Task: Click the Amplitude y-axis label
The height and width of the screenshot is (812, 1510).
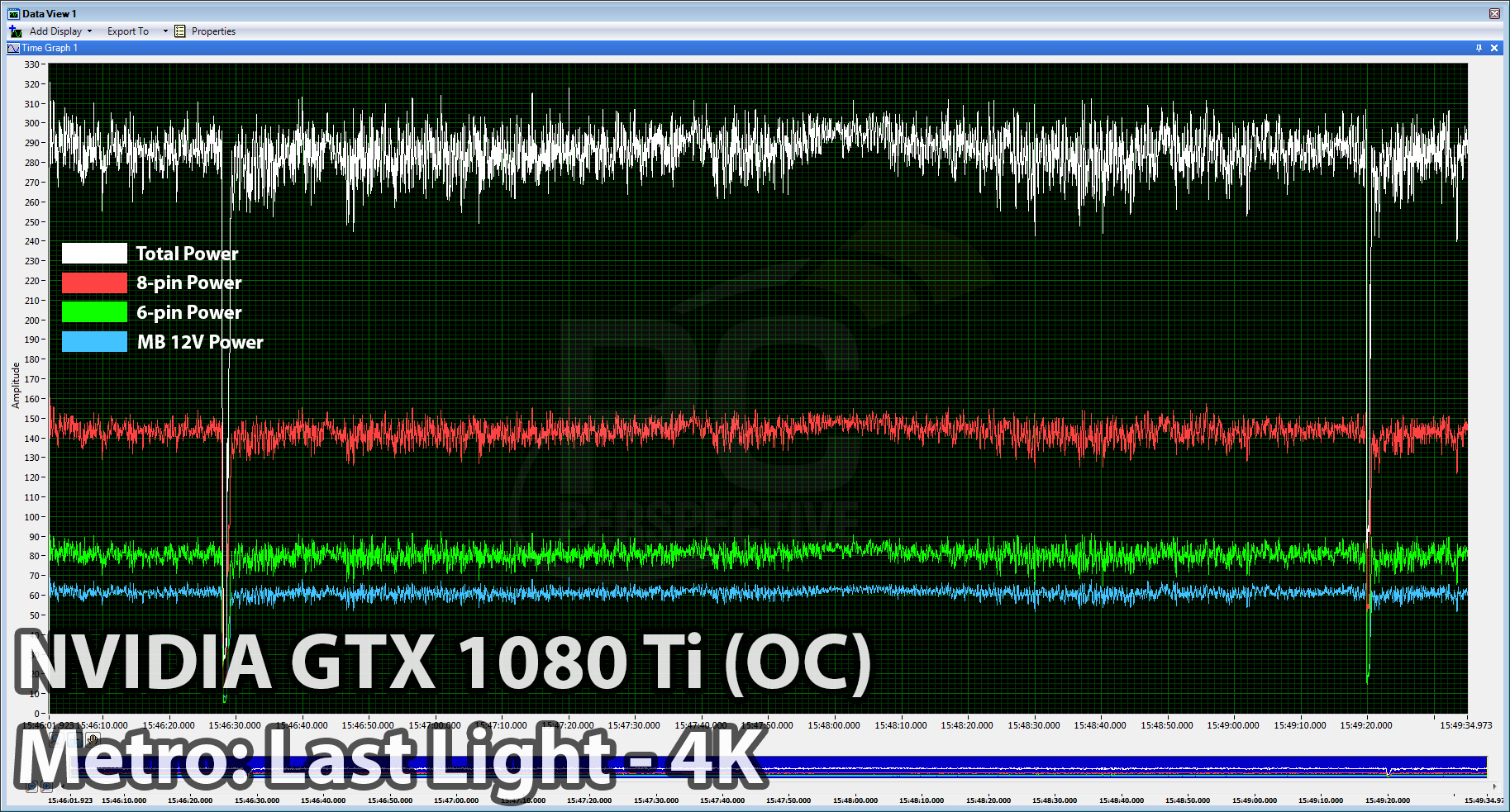Action: [16, 385]
